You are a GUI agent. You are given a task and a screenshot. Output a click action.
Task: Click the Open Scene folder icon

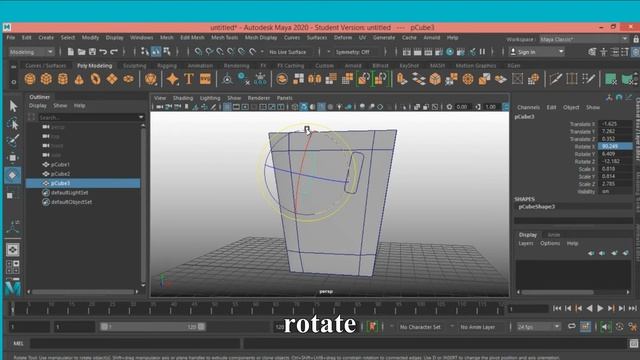pyautogui.click(x=82, y=52)
